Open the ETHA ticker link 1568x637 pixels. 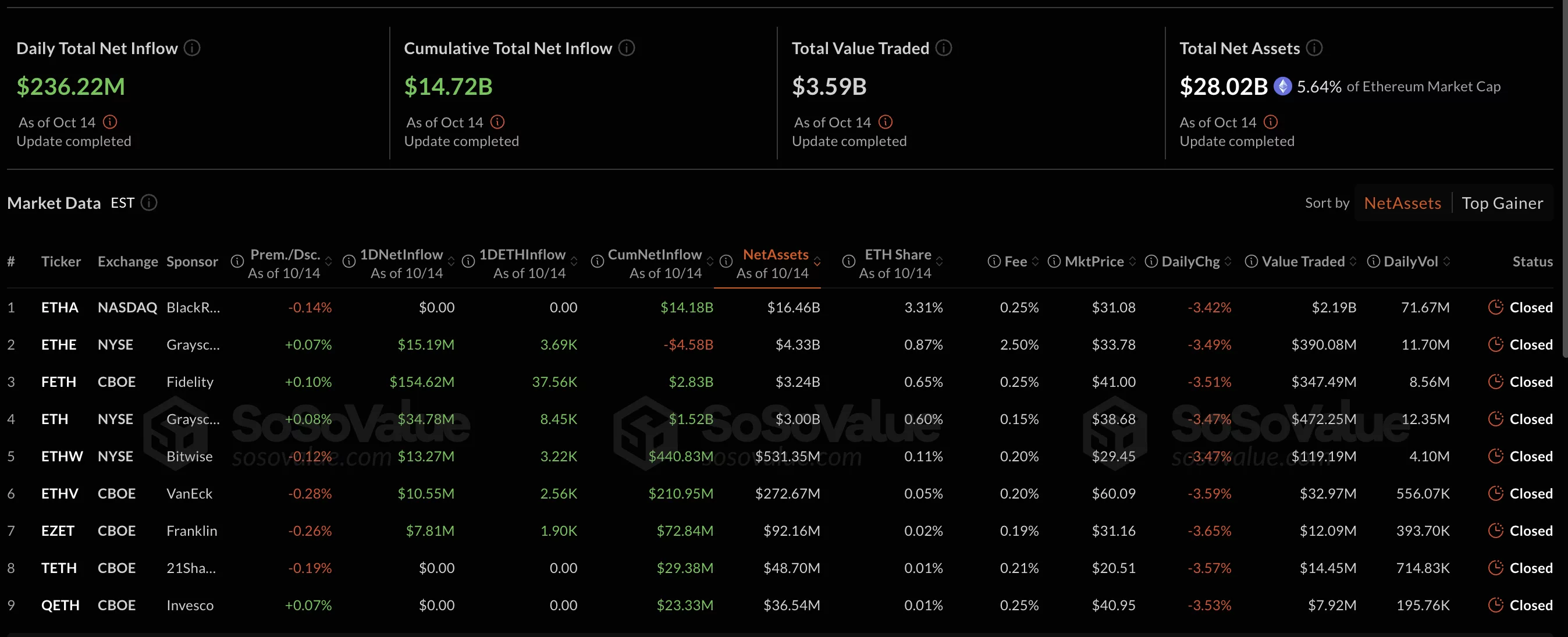point(60,307)
